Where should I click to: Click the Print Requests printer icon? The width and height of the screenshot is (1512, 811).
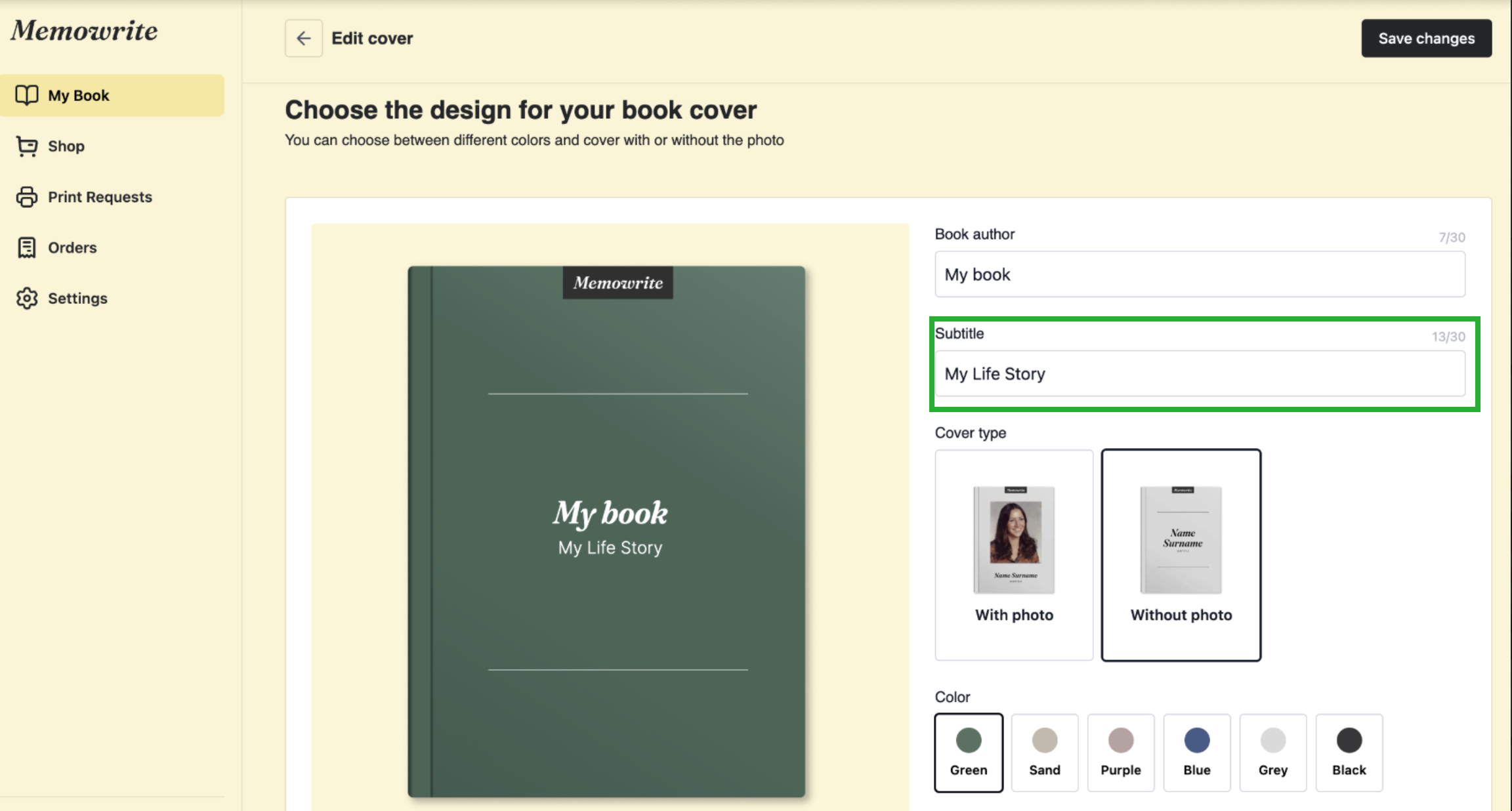pyautogui.click(x=27, y=197)
